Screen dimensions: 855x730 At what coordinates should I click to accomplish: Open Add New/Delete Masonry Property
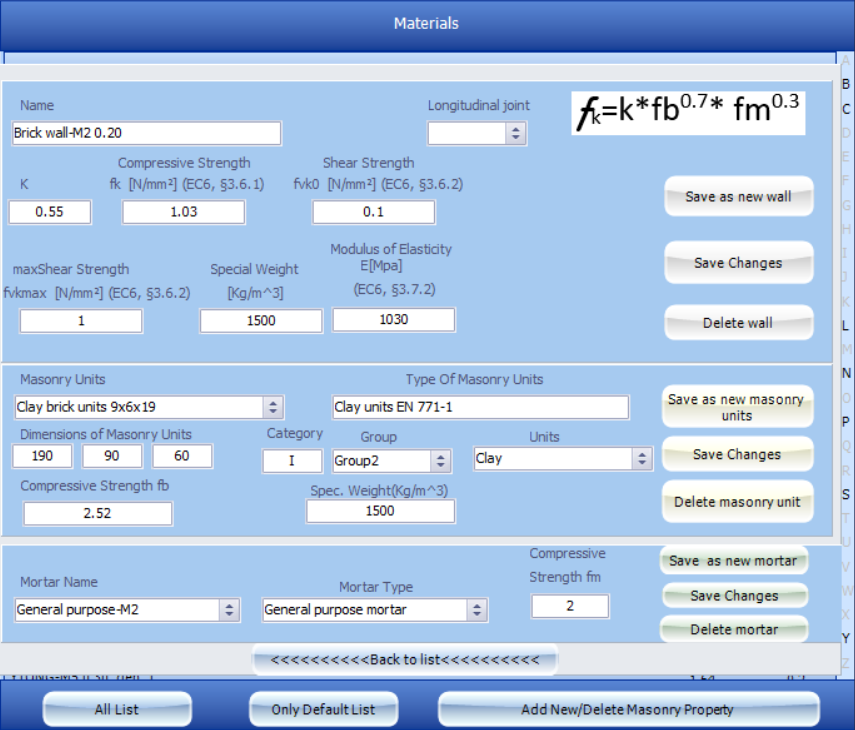(627, 710)
